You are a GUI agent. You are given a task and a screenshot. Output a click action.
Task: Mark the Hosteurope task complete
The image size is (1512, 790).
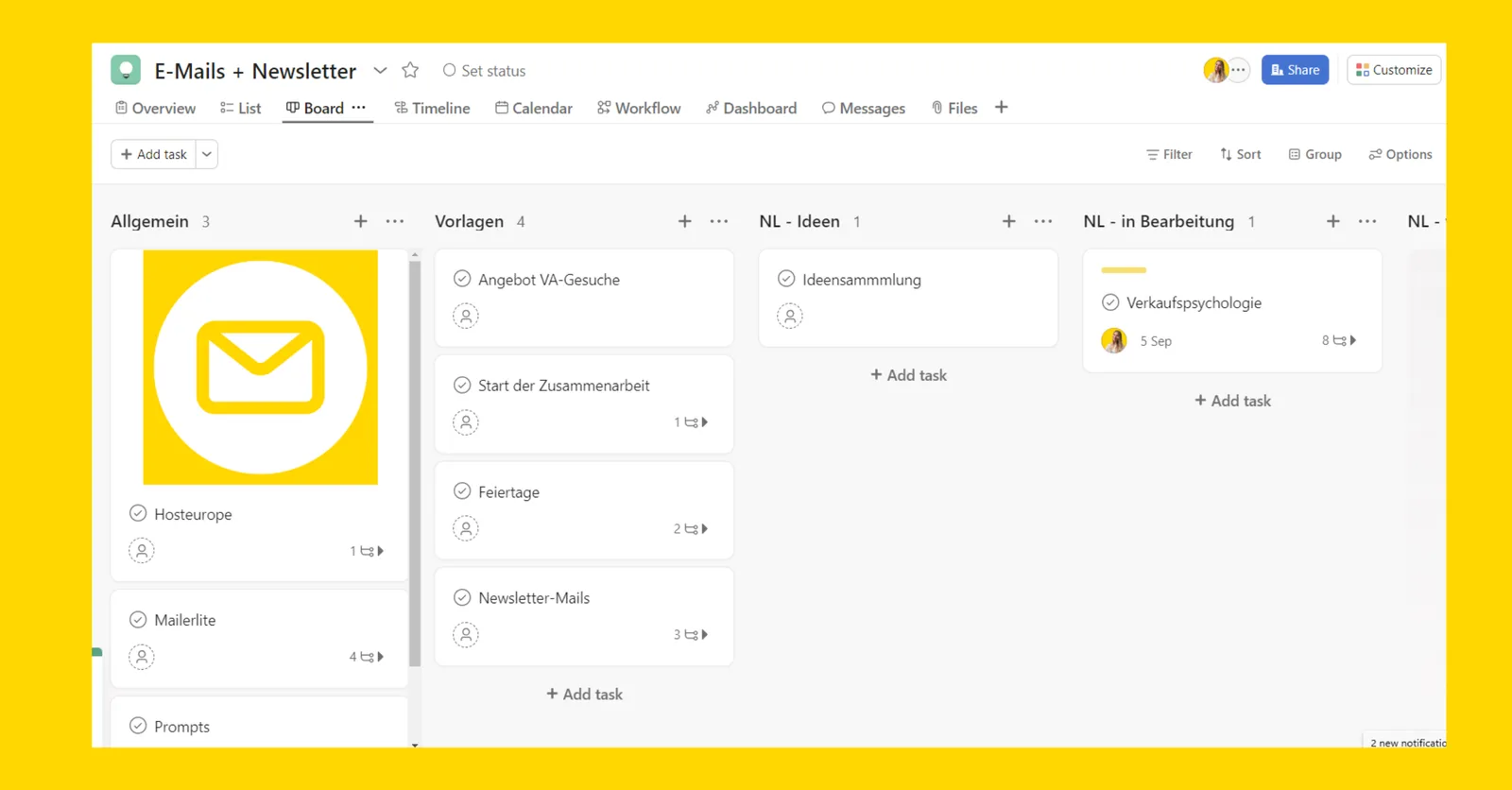pos(138,513)
